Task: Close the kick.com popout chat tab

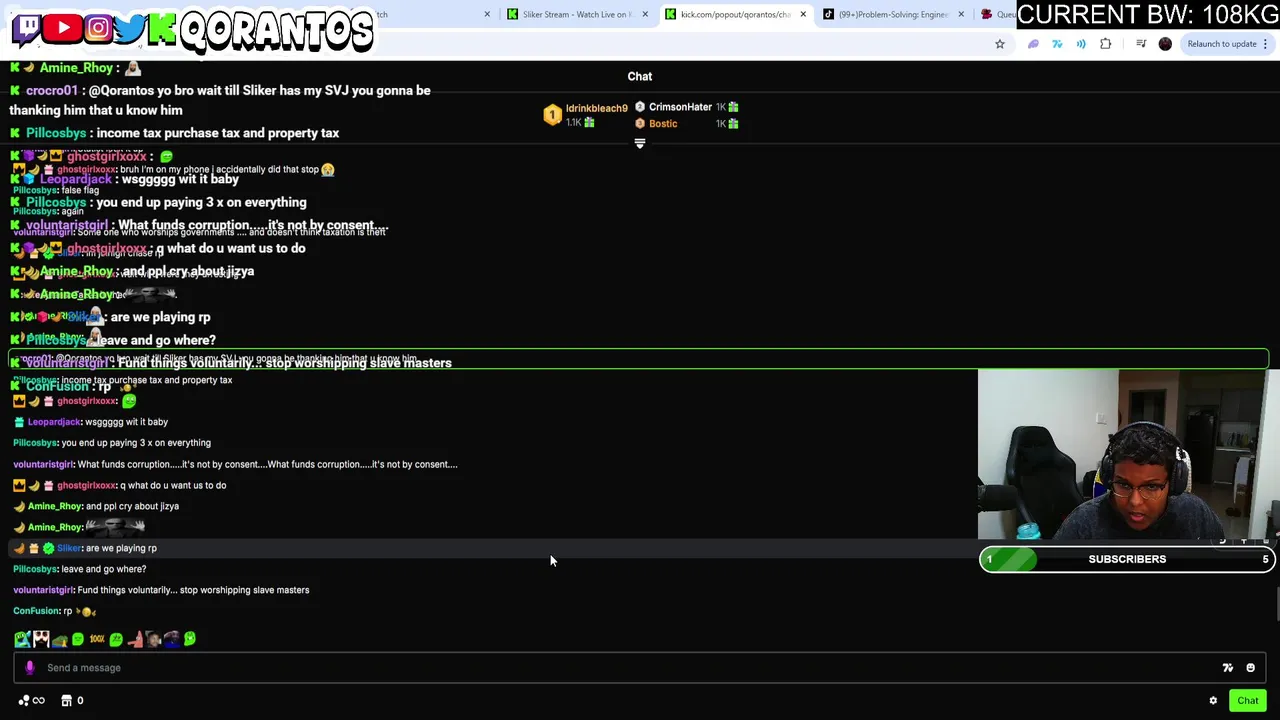Action: (x=803, y=14)
